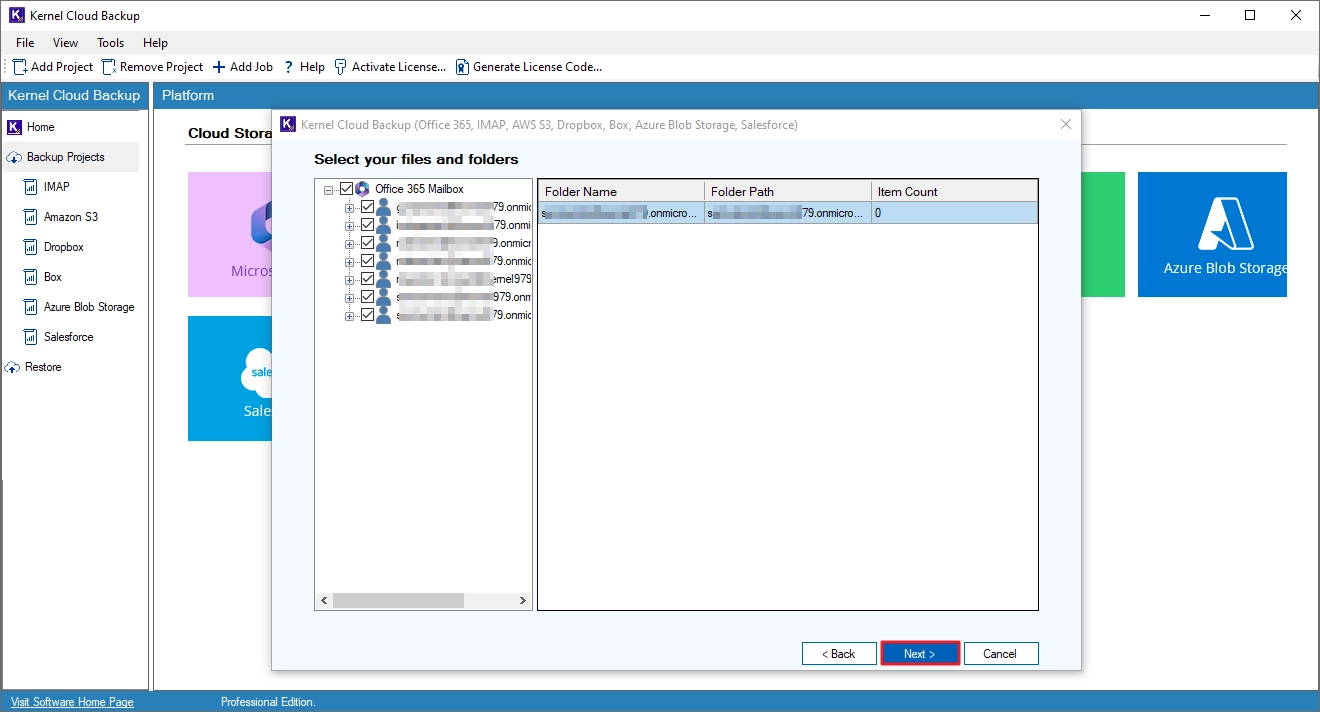Select Restore in the sidebar

pos(33,367)
